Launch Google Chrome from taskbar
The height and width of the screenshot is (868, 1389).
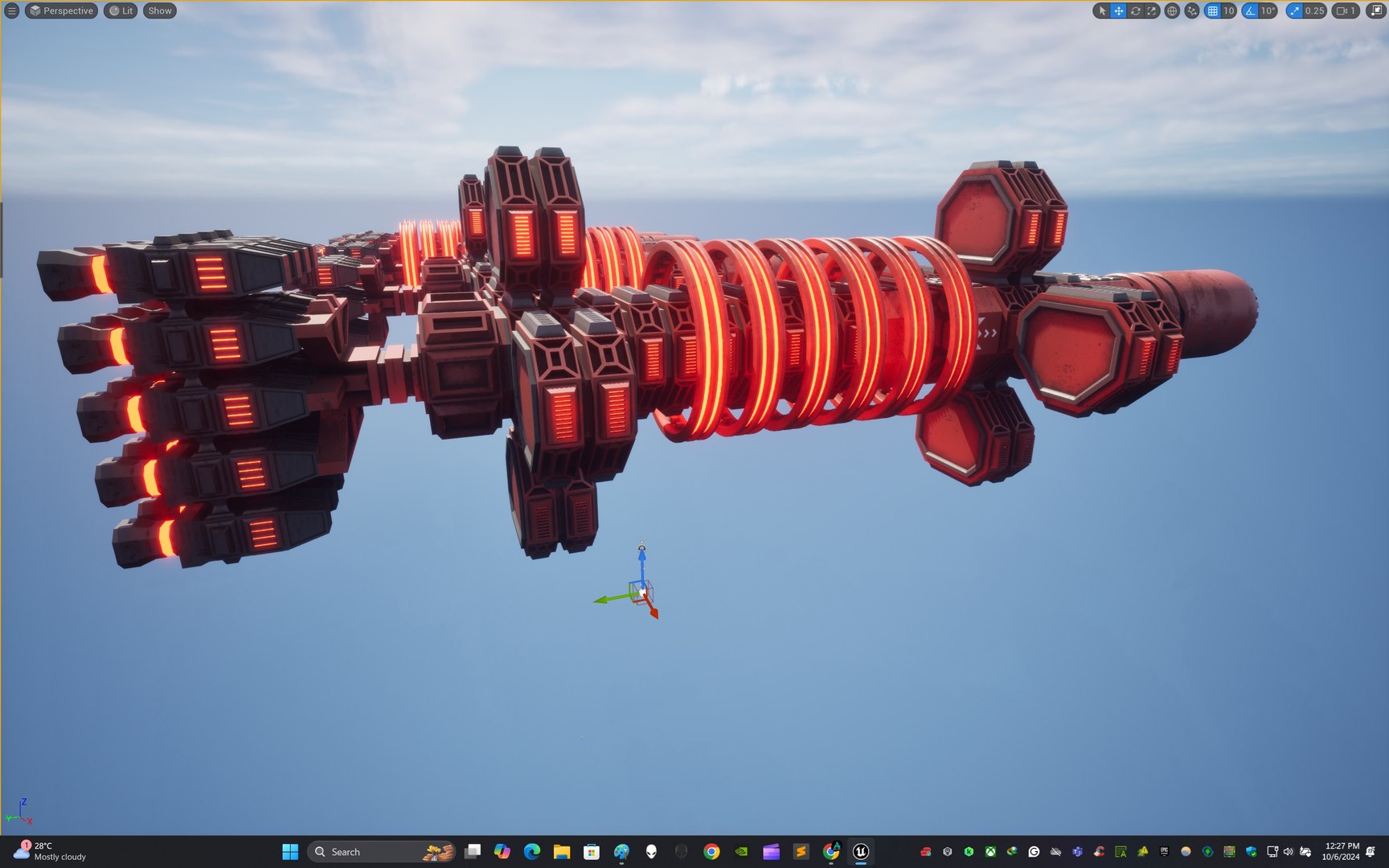[x=711, y=851]
